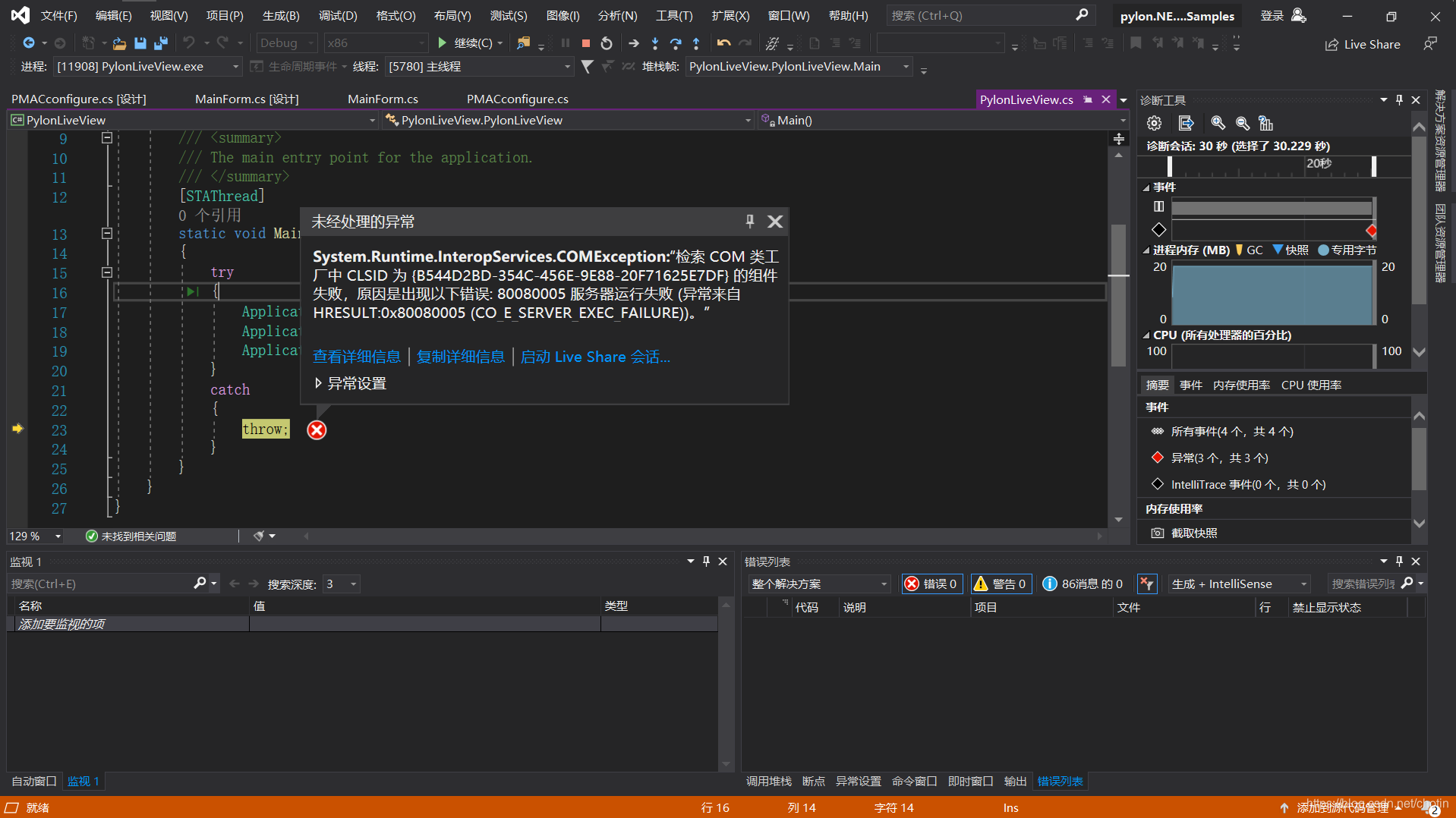
Task: Click the add item to watch row
Action: [x=362, y=624]
